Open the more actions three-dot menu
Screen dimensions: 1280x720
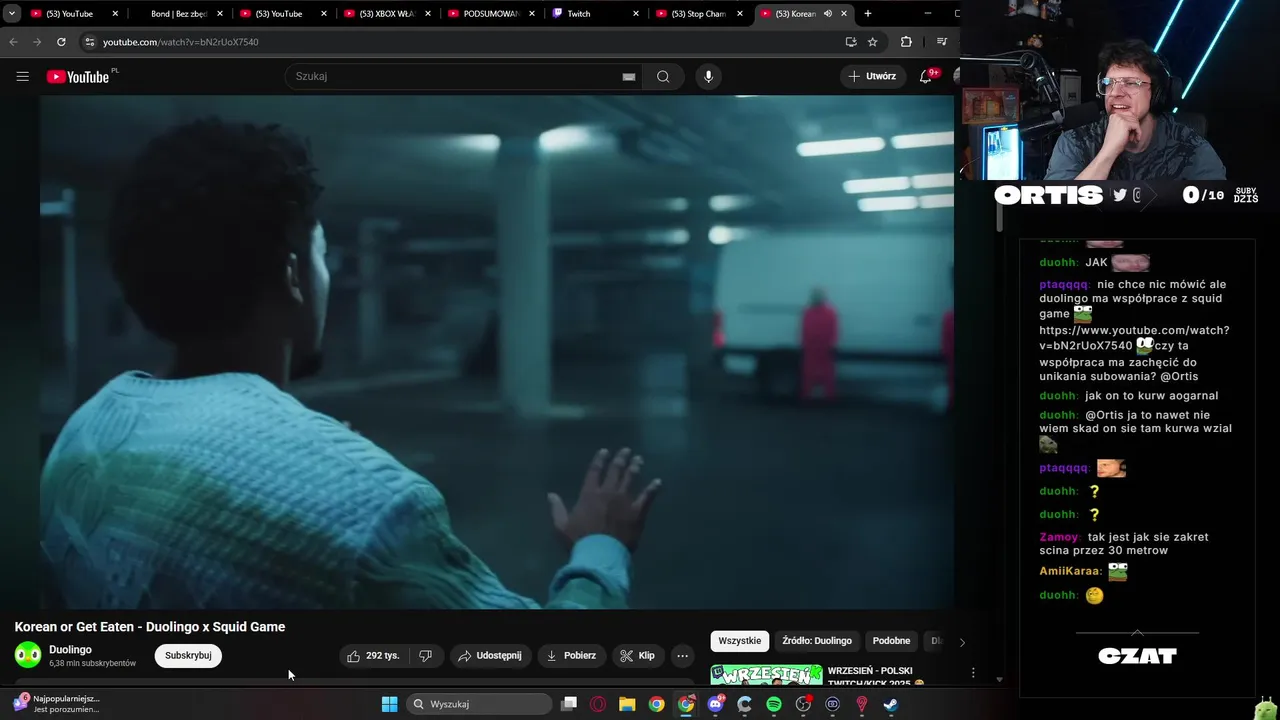tap(682, 656)
